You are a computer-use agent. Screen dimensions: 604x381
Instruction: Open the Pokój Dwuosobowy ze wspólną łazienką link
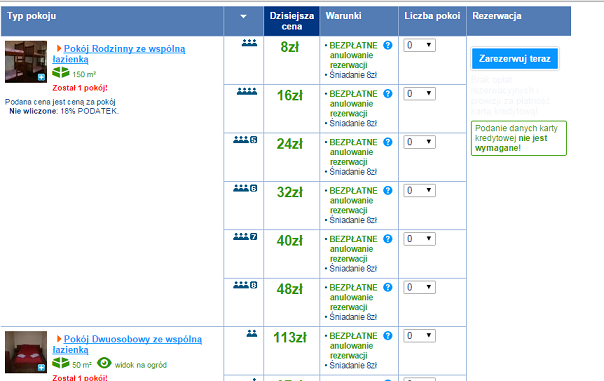[x=127, y=344]
